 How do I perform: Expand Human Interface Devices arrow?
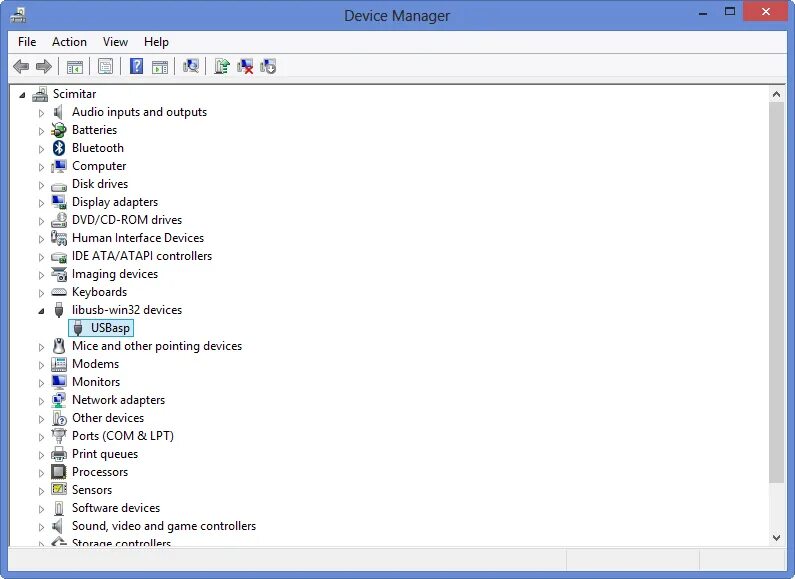(x=41, y=238)
